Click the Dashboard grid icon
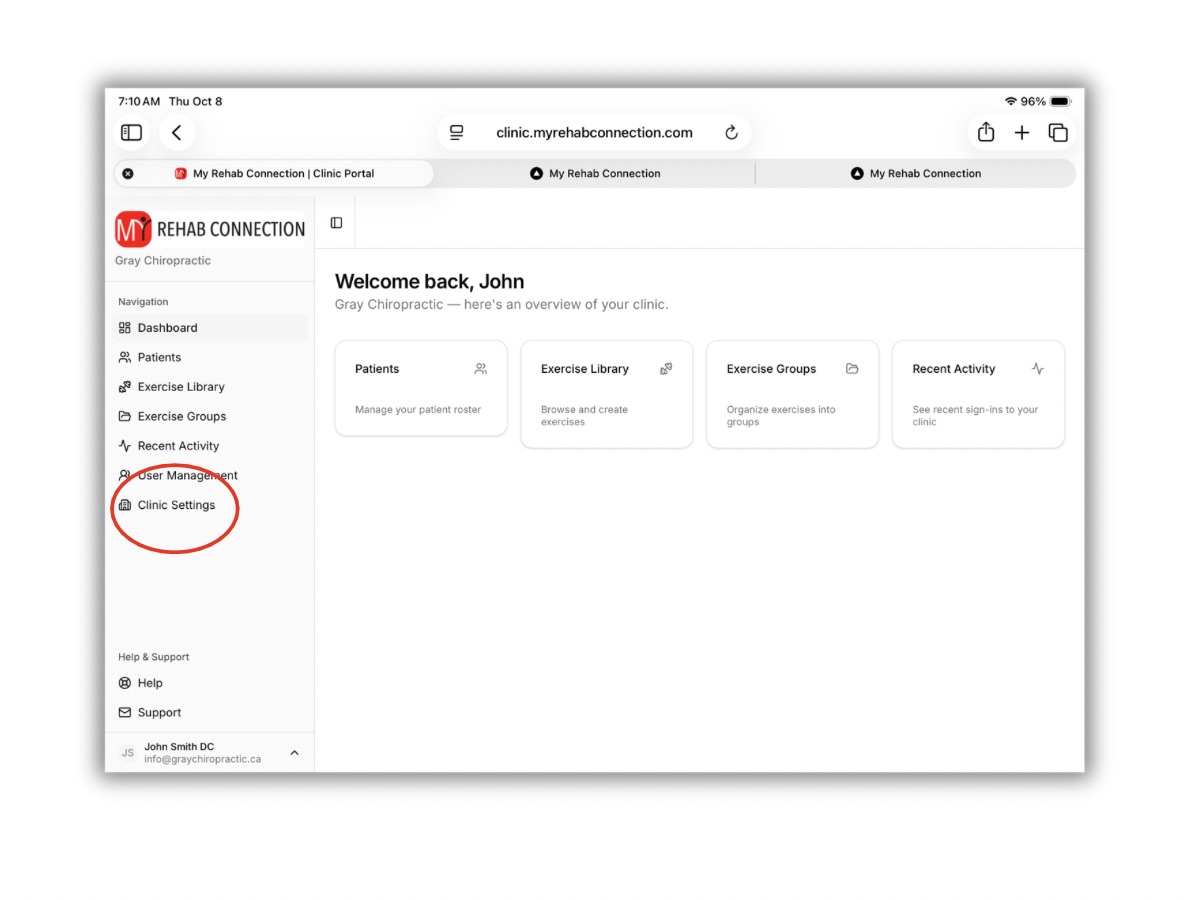Screen dimensions: 1200x900 (125, 328)
